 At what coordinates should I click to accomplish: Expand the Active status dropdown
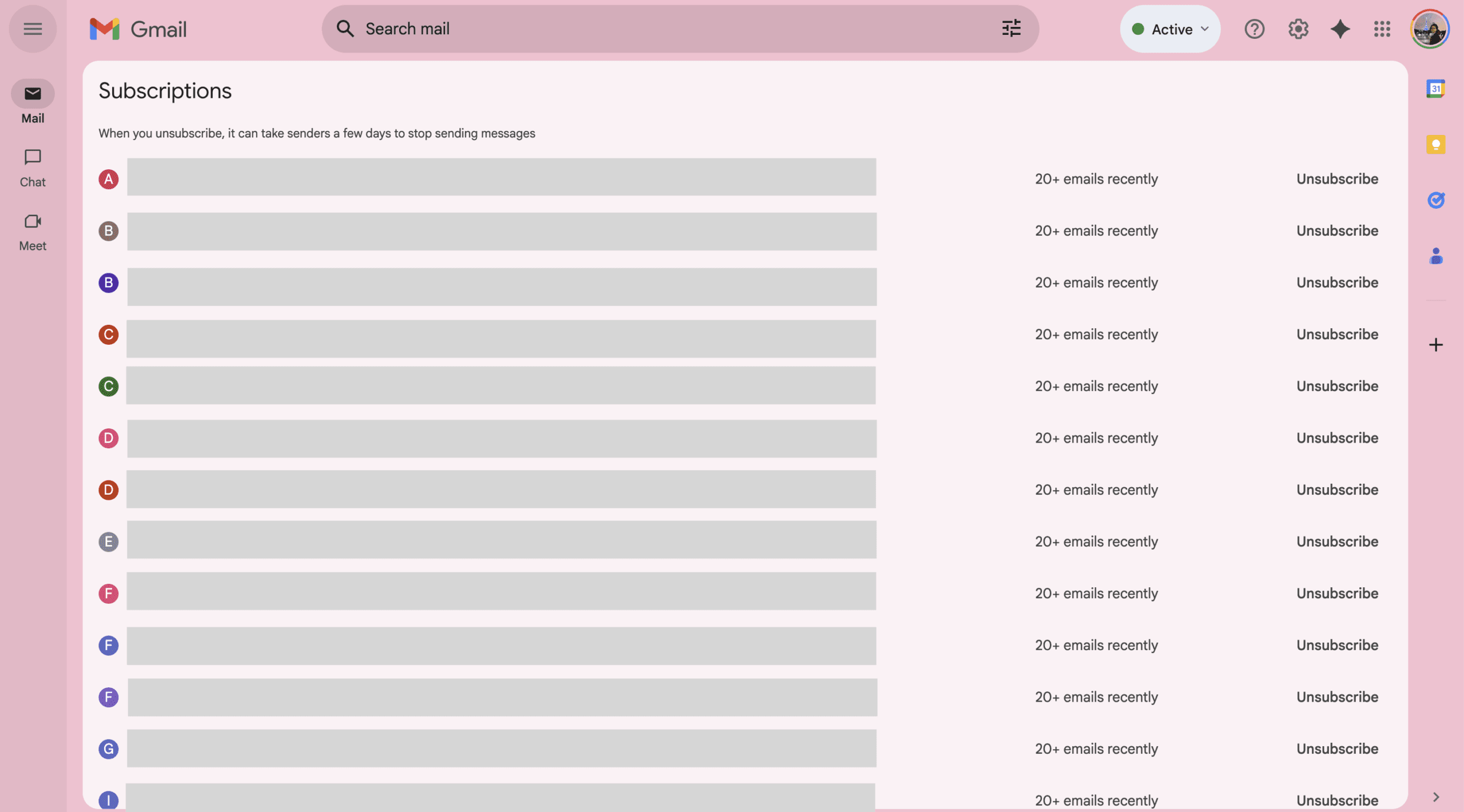click(1170, 29)
